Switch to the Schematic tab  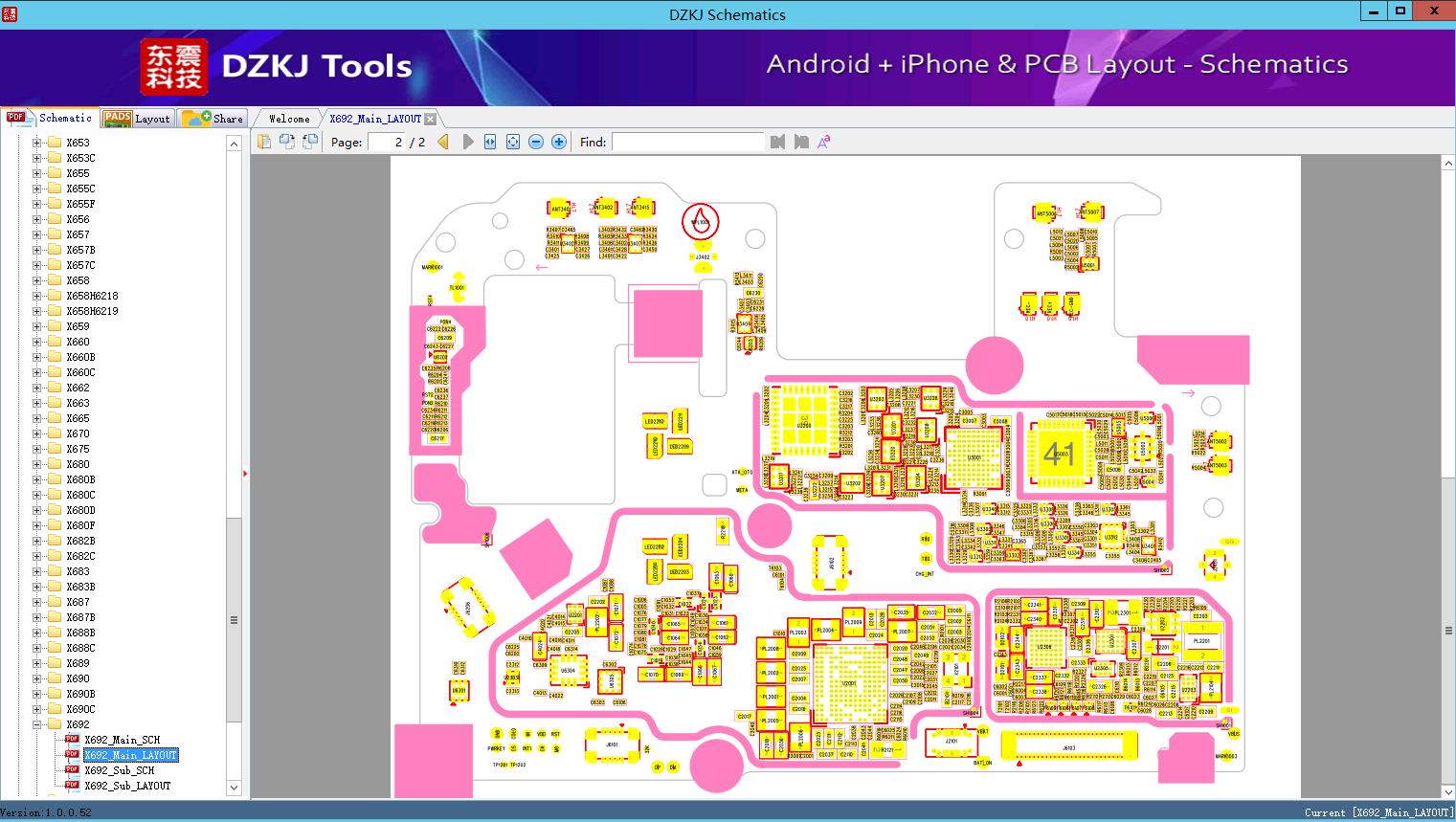coord(50,118)
